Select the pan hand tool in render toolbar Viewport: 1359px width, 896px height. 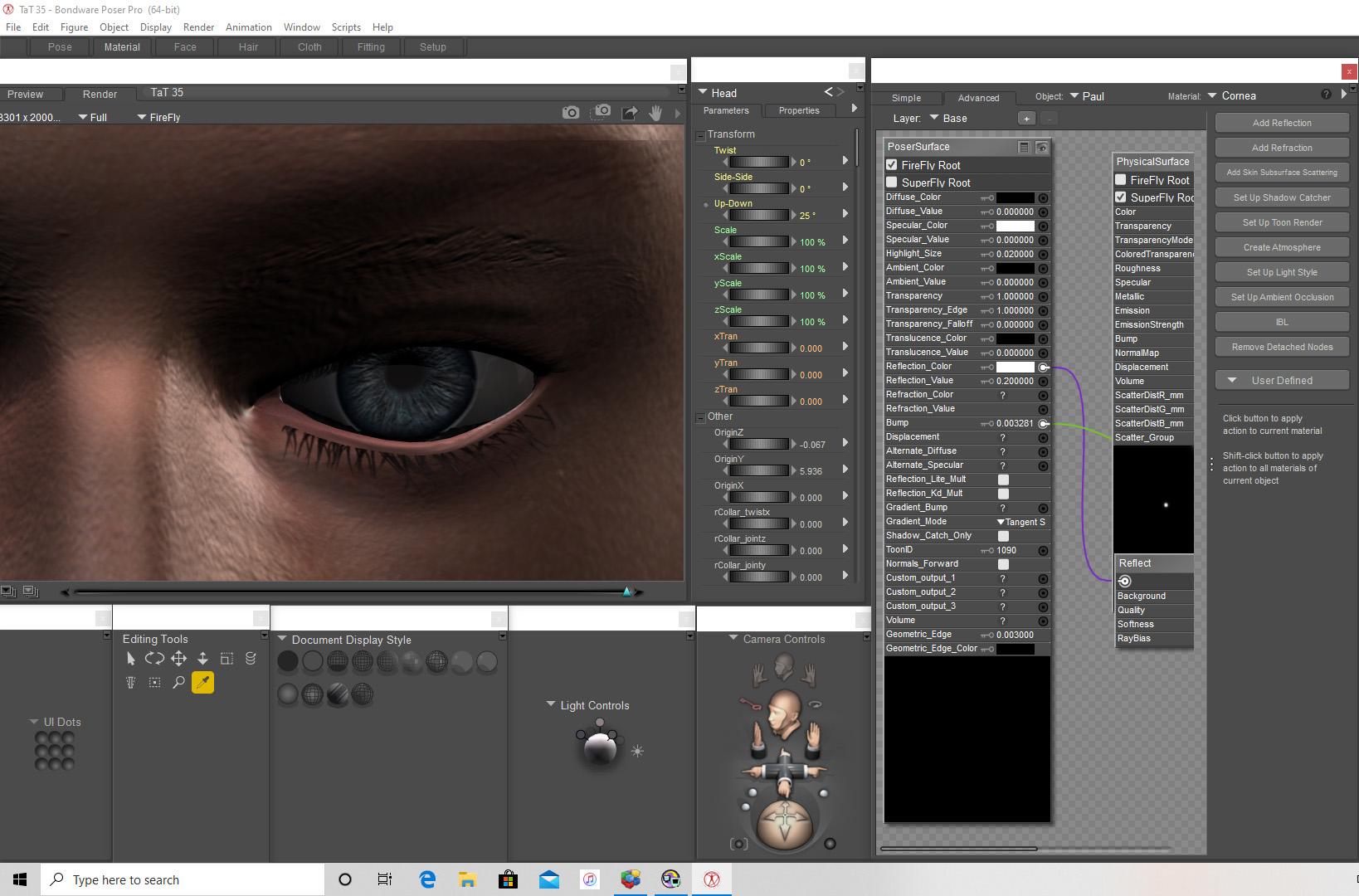click(x=655, y=113)
